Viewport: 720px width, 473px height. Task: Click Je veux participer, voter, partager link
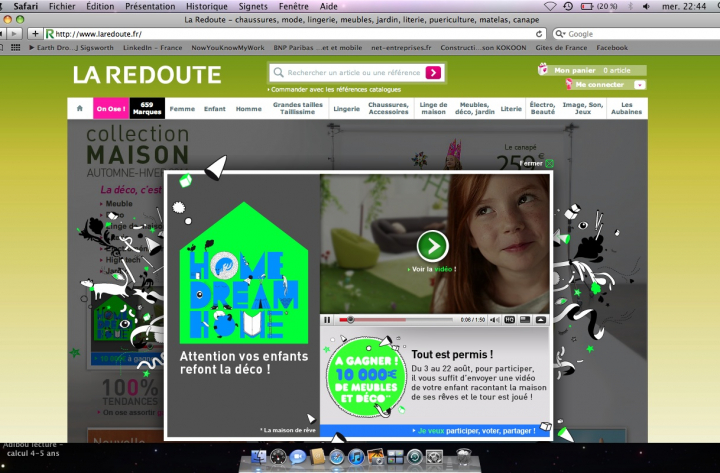[474, 431]
